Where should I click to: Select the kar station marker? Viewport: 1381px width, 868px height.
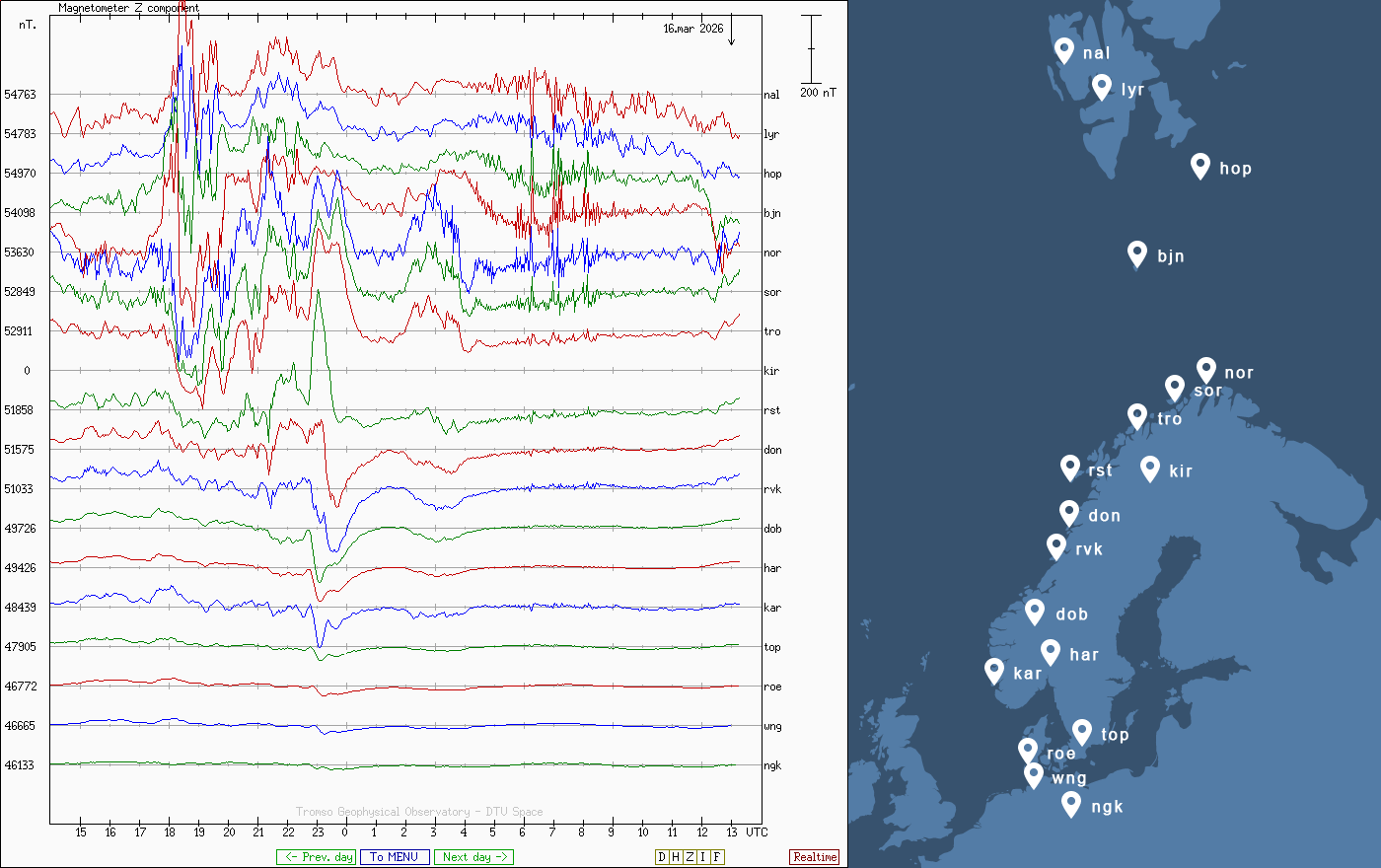[x=994, y=671]
